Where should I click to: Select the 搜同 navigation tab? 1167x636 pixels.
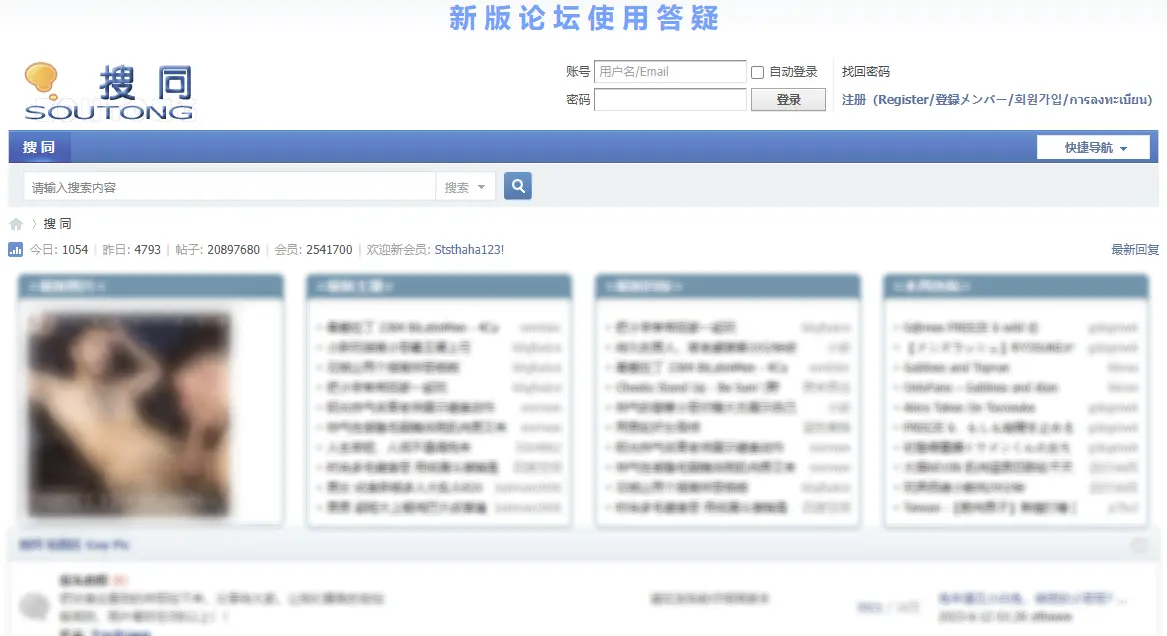(x=39, y=148)
